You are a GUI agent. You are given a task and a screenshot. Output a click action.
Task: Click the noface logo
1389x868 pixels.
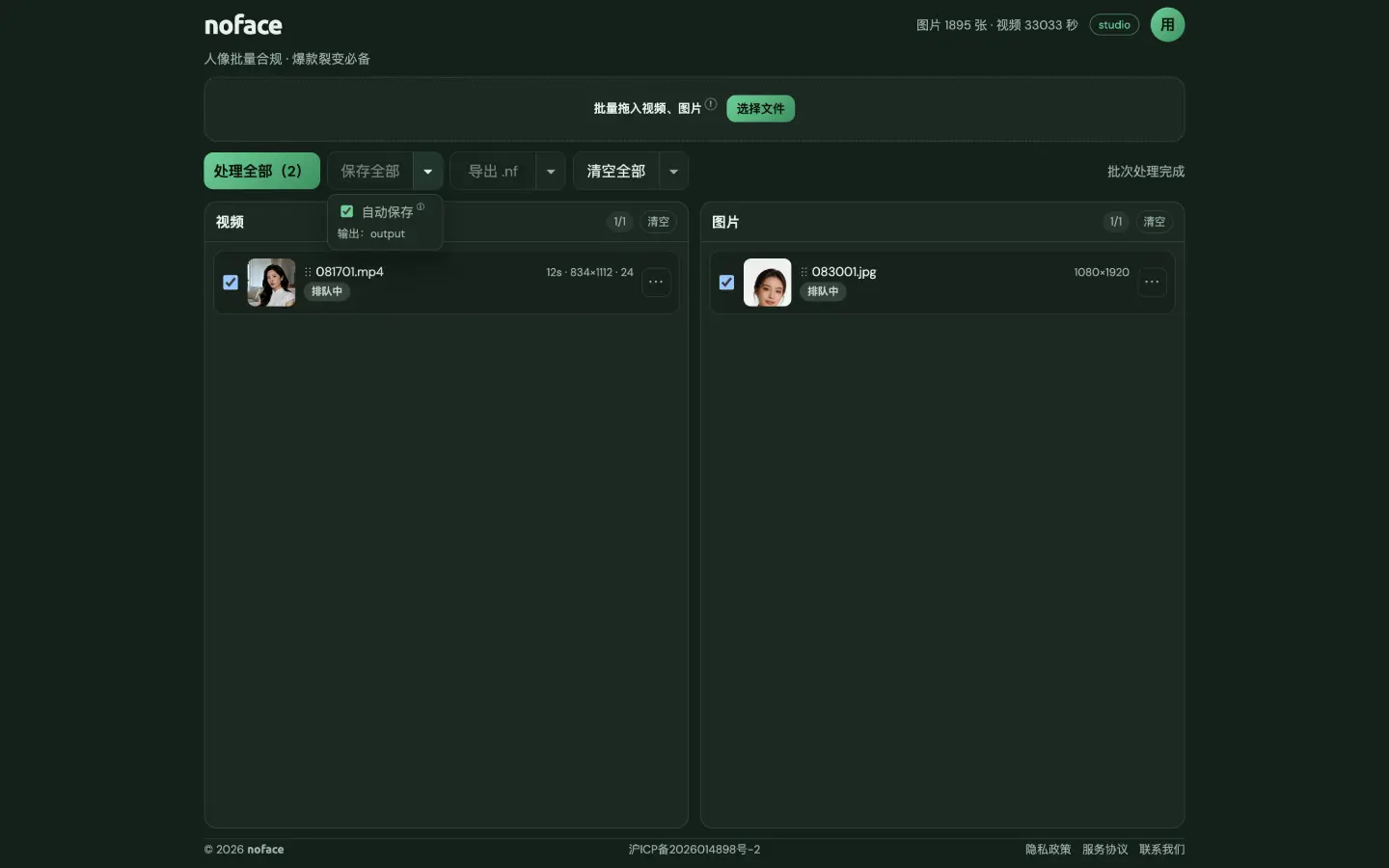click(243, 25)
